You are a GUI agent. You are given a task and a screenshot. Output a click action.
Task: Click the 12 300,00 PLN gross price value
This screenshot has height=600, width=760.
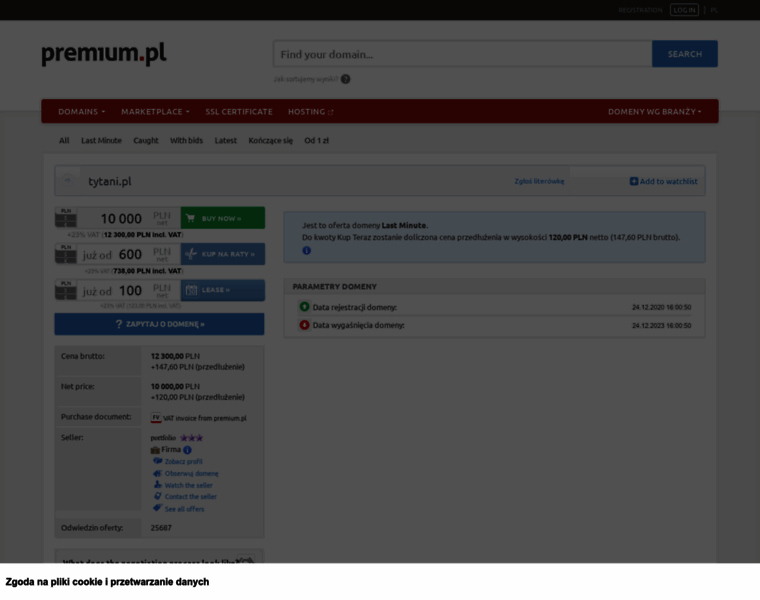(175, 356)
